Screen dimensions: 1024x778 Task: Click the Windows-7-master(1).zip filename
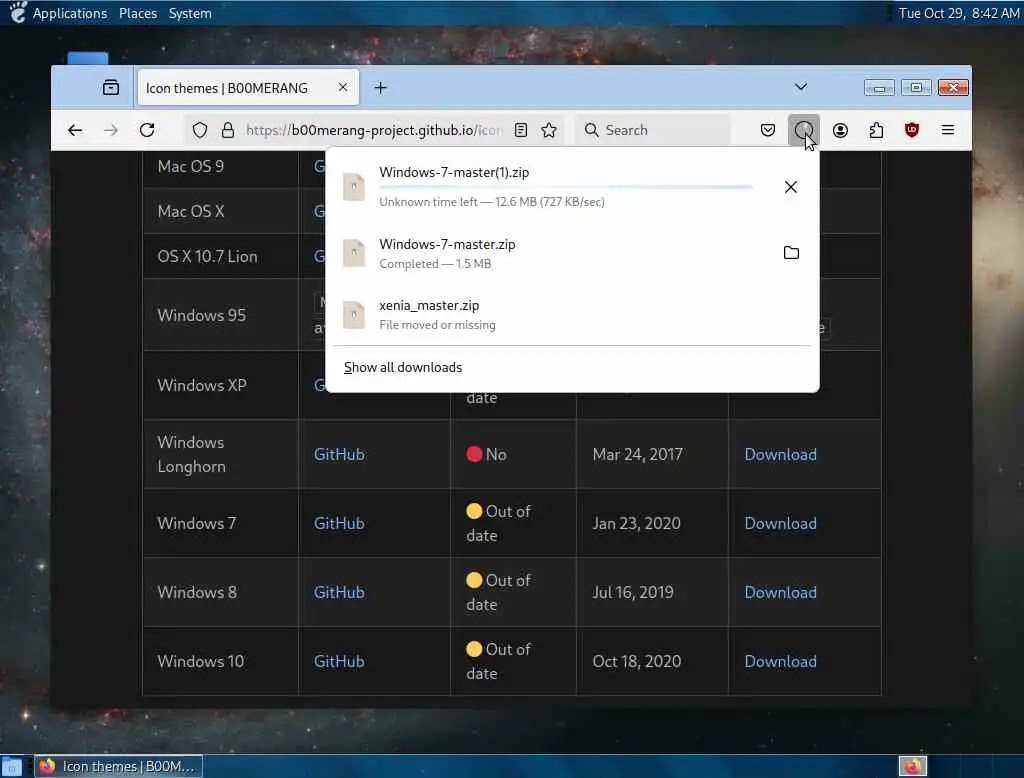pyautogui.click(x=454, y=172)
